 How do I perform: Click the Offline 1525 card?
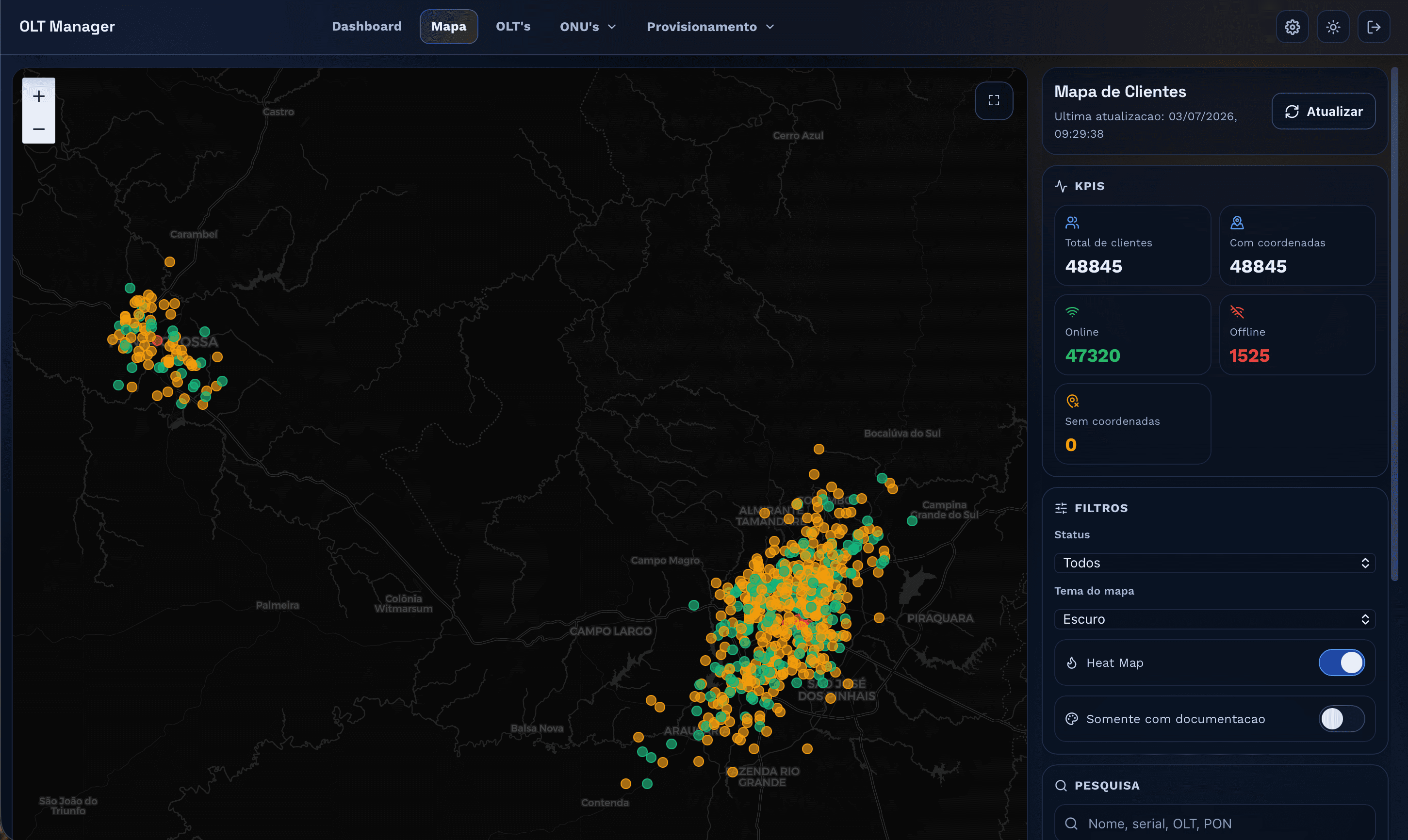click(1297, 335)
